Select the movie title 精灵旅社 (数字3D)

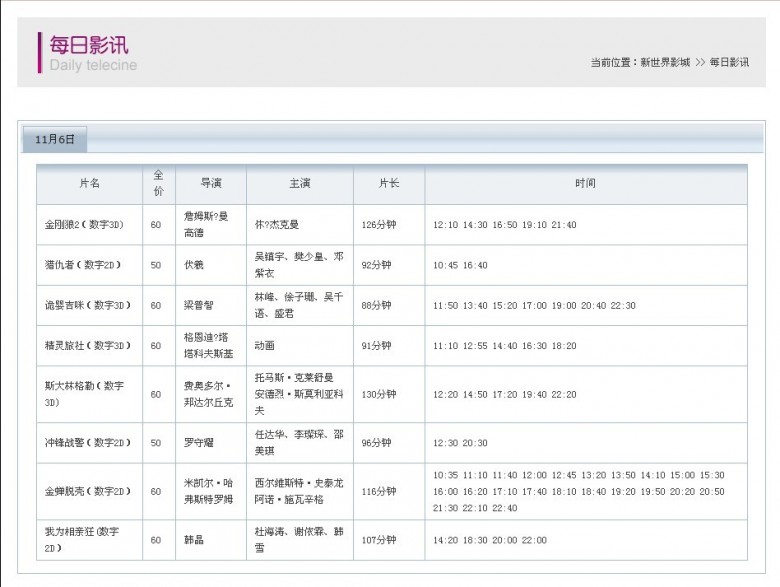point(88,345)
